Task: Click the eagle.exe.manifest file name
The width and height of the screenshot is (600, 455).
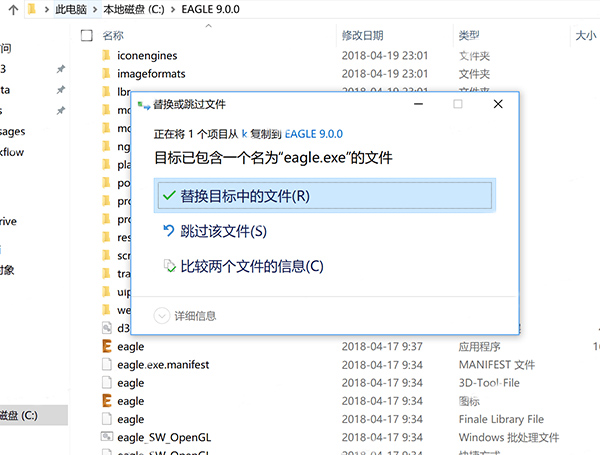Action: pyautogui.click(x=163, y=365)
